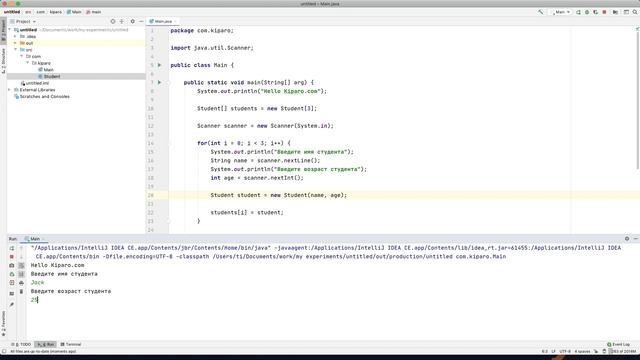Open the Event Log button

point(618,344)
